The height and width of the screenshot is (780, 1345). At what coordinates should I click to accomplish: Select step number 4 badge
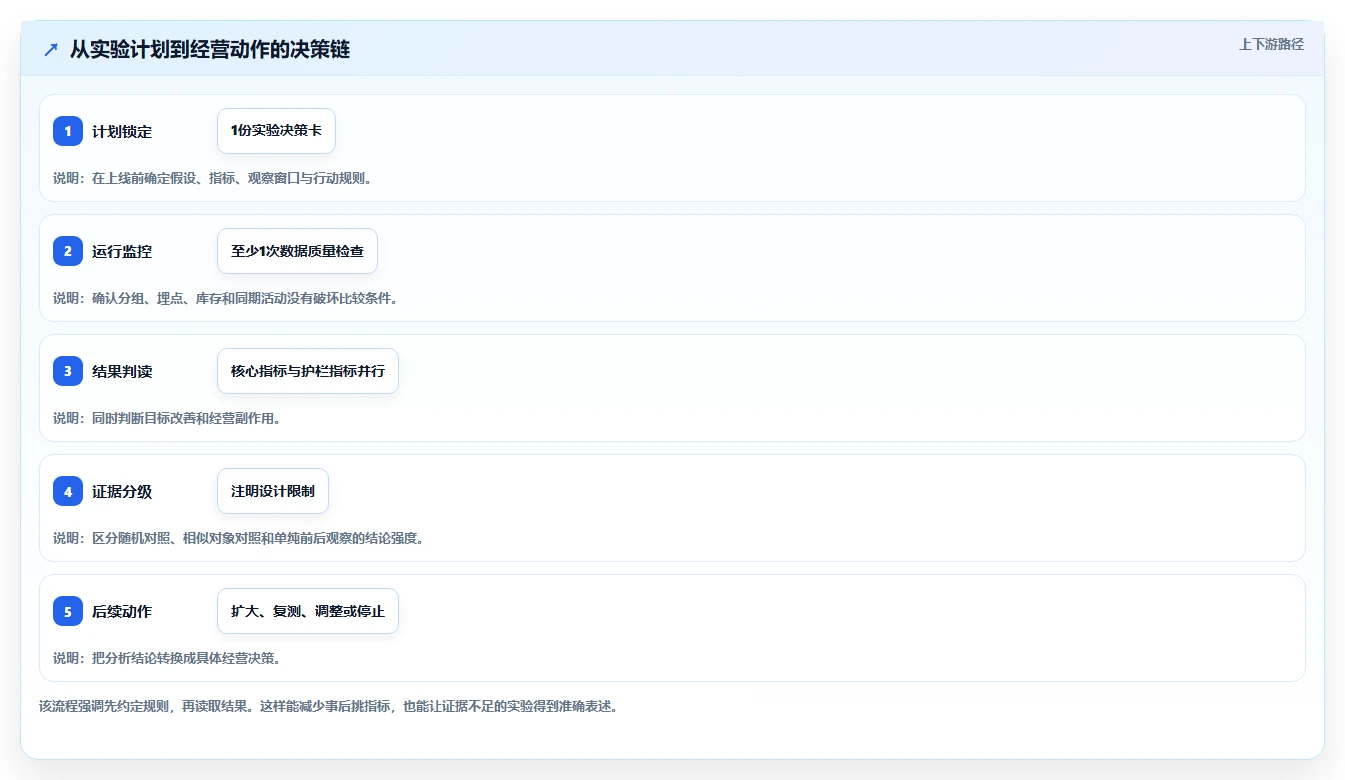point(68,491)
